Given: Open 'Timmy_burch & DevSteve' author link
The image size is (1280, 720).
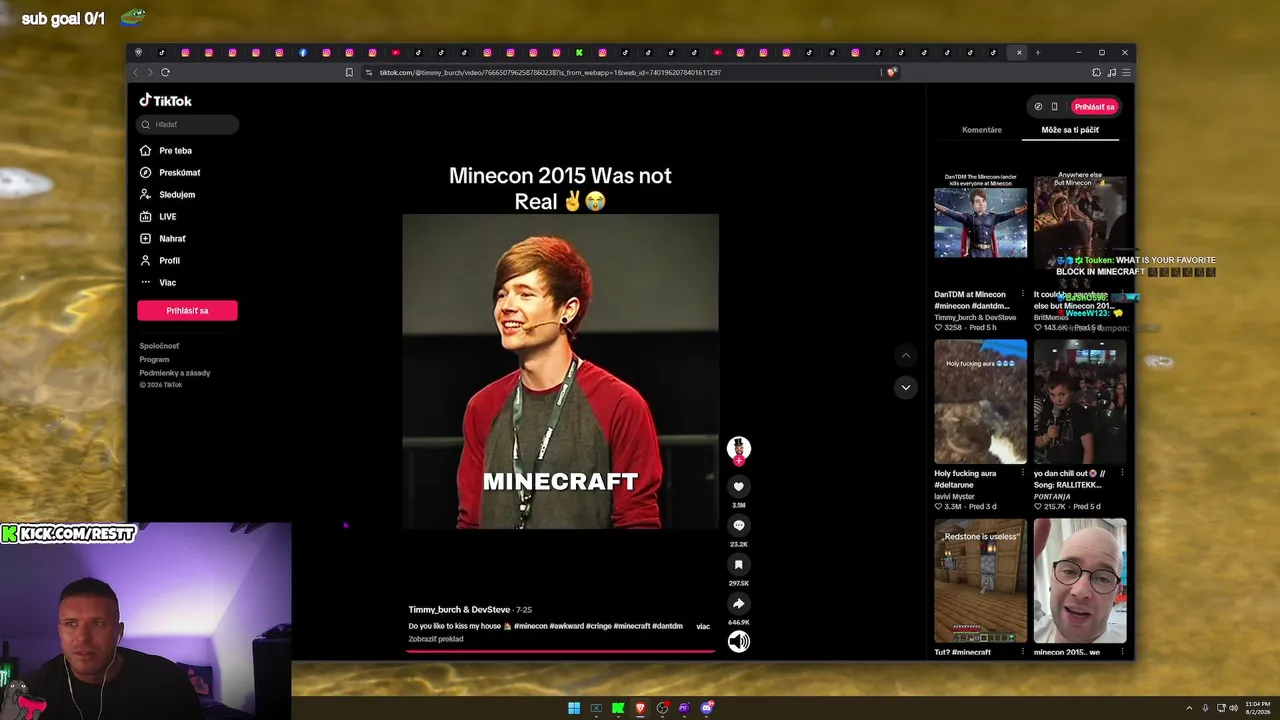Looking at the screenshot, I should pyautogui.click(x=459, y=609).
